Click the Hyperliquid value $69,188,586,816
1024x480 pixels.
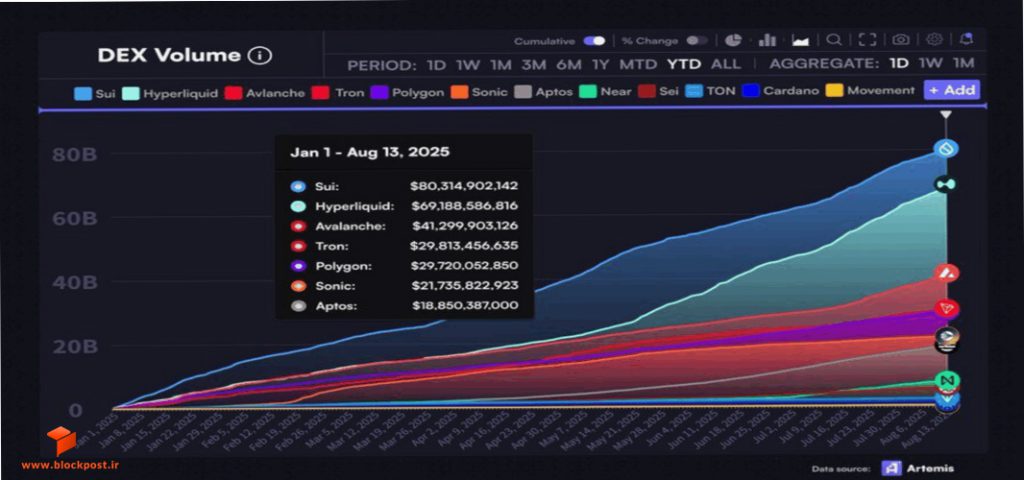465,206
